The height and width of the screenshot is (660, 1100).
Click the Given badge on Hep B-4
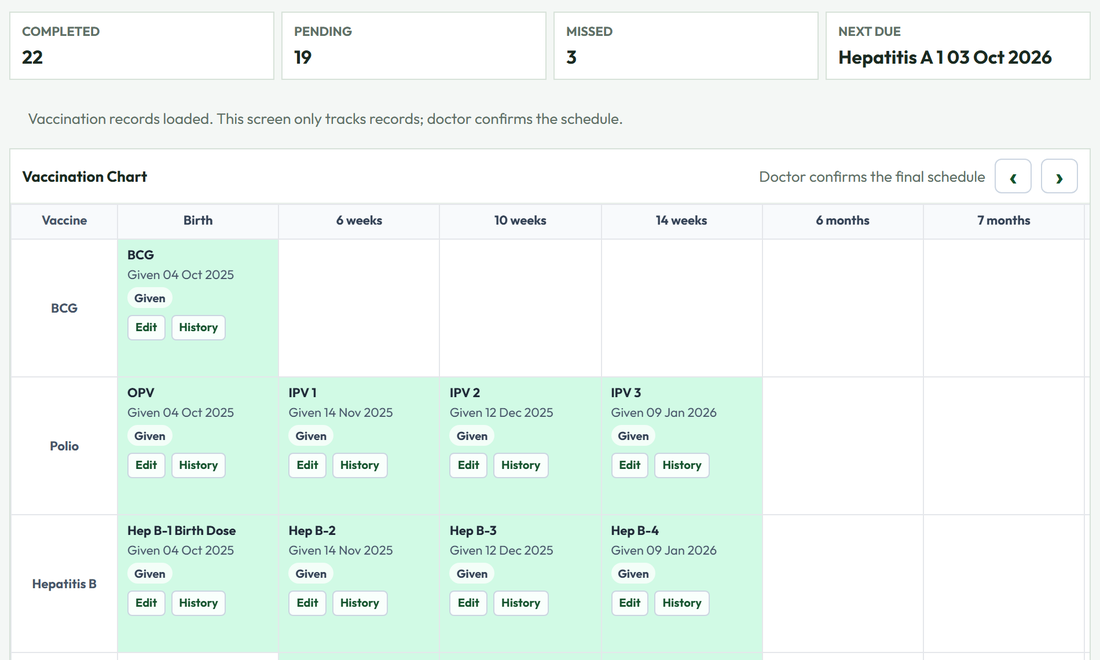click(633, 574)
